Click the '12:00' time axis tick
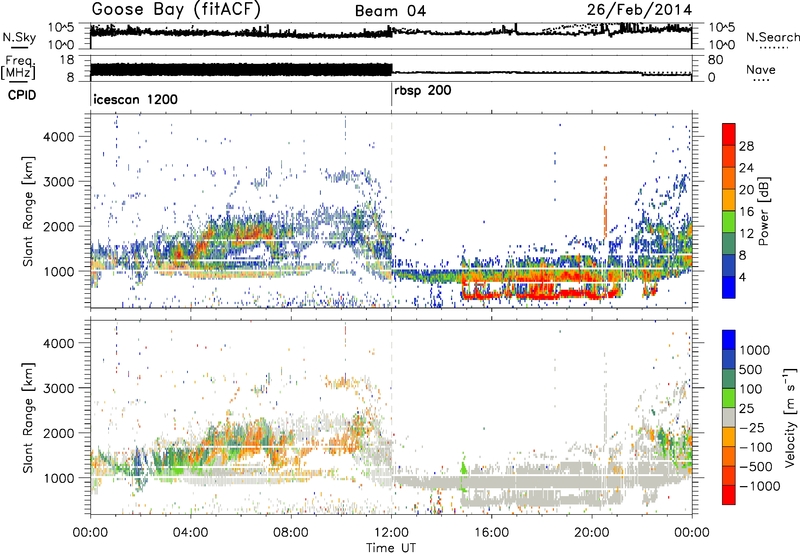The image size is (800, 554). tap(391, 533)
